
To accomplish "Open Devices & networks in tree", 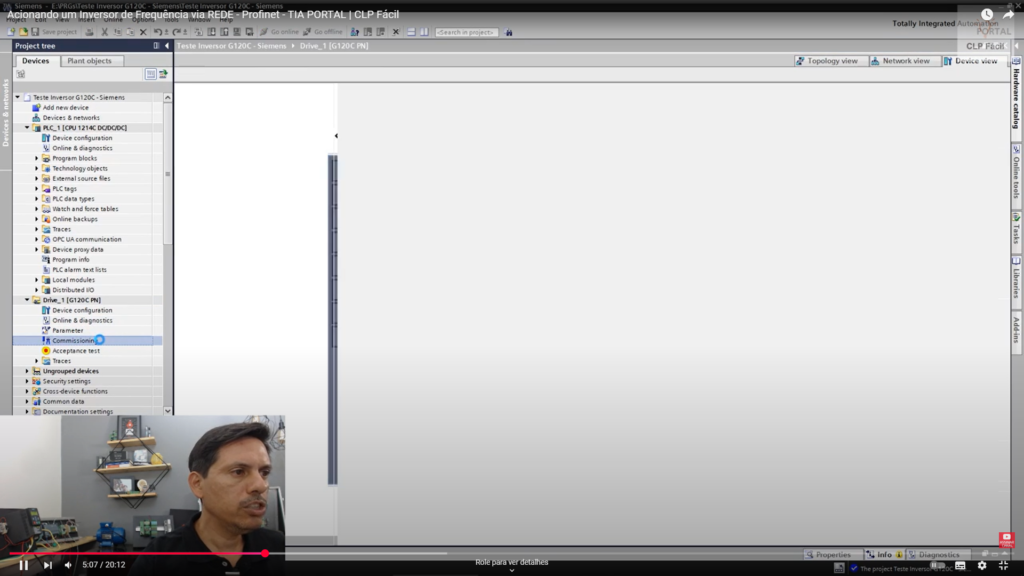I will coord(71,118).
